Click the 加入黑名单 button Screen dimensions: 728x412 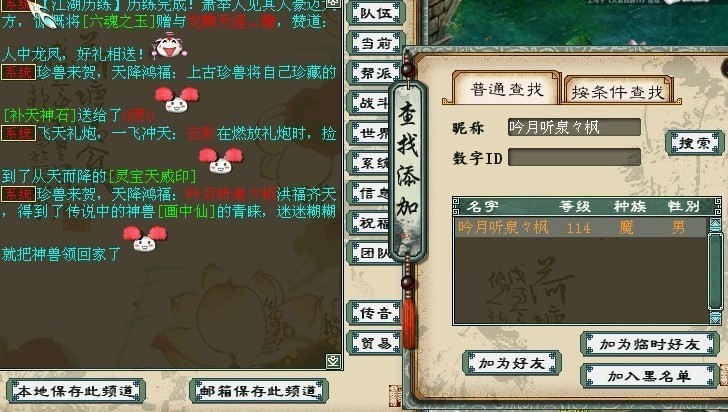point(650,375)
